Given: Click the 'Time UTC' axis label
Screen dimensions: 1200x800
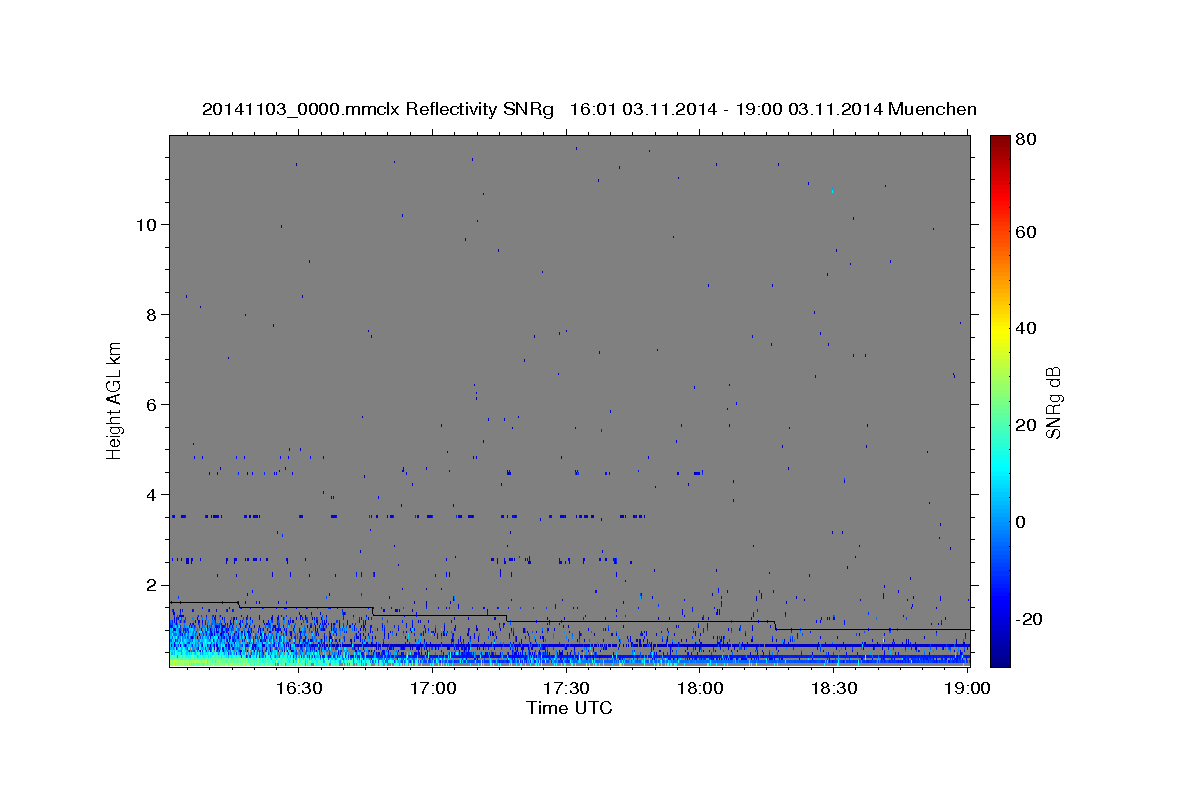Looking at the screenshot, I should click(569, 708).
